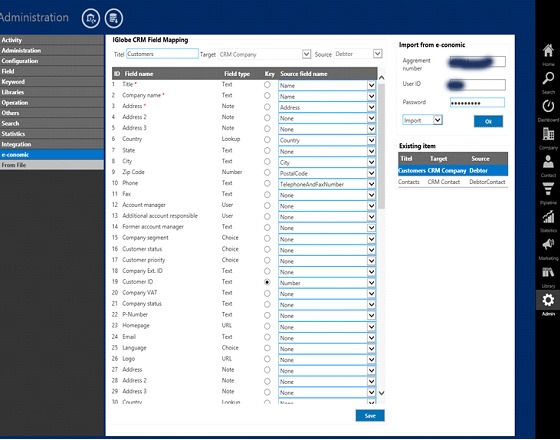The width and height of the screenshot is (560, 440).
Task: Expand the Target CRM Company dropdown
Action: coord(306,54)
